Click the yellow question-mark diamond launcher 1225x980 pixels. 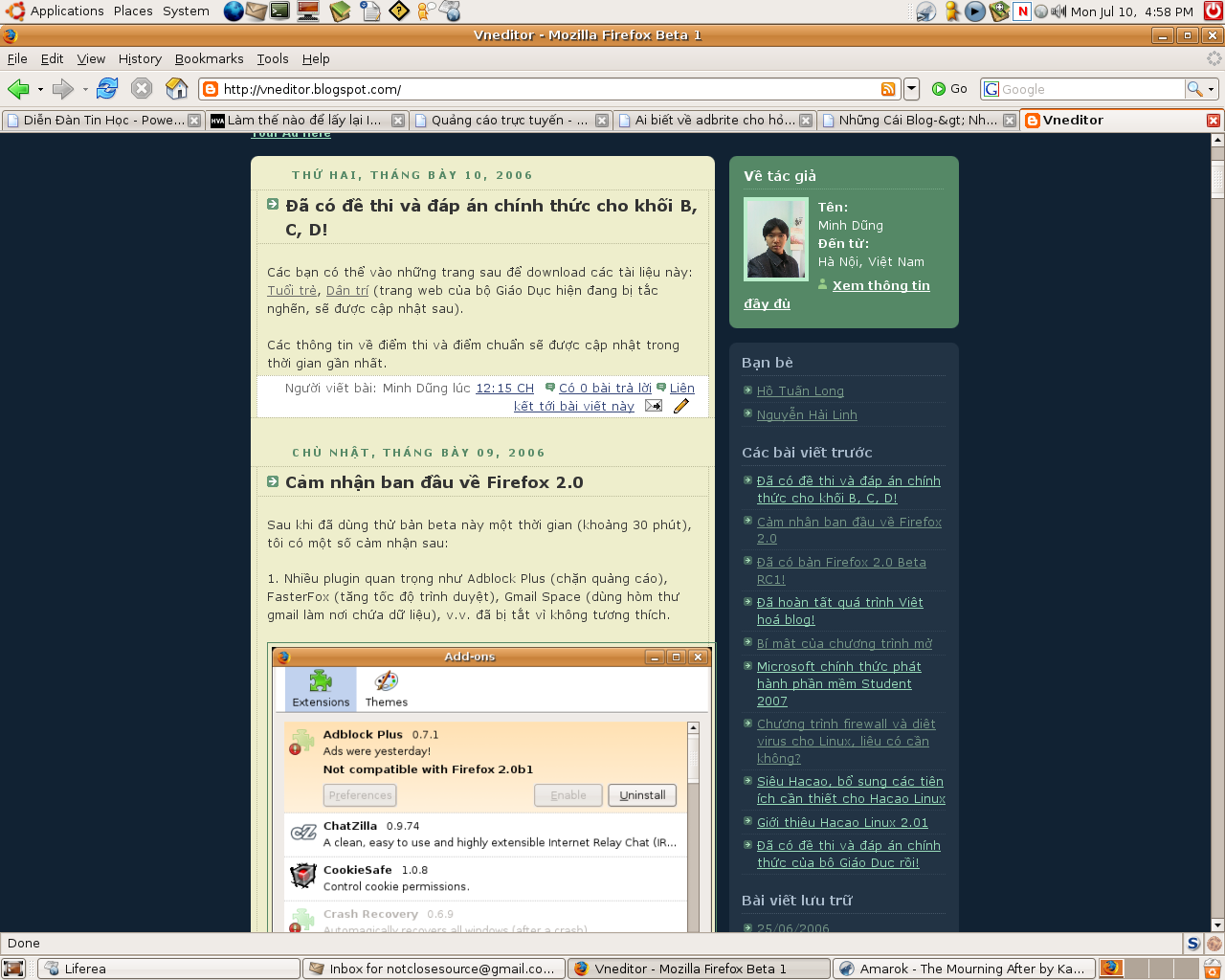399,11
